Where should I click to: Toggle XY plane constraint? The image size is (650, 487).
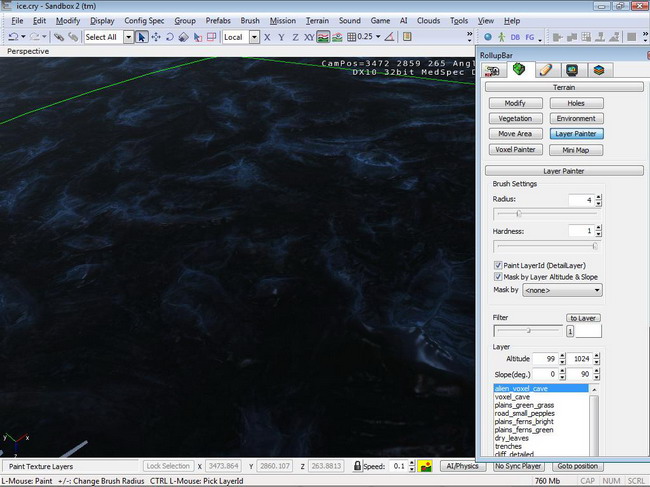[x=309, y=37]
